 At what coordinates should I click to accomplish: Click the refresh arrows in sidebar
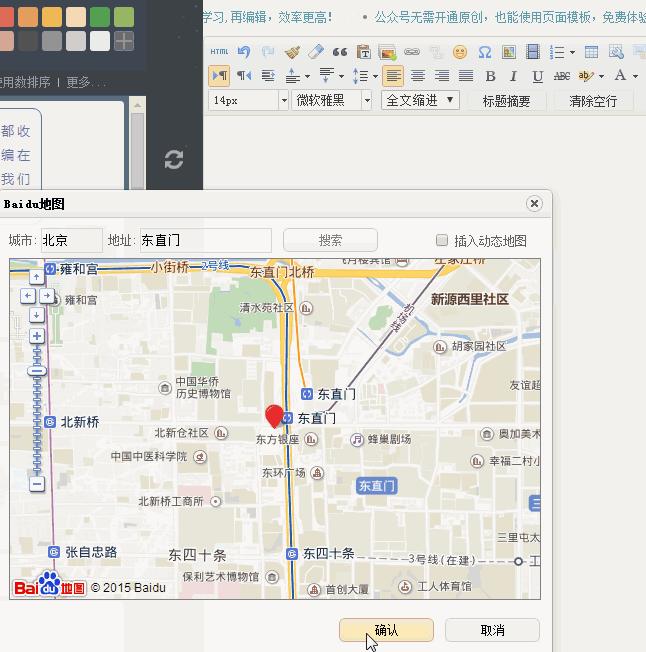point(174,159)
